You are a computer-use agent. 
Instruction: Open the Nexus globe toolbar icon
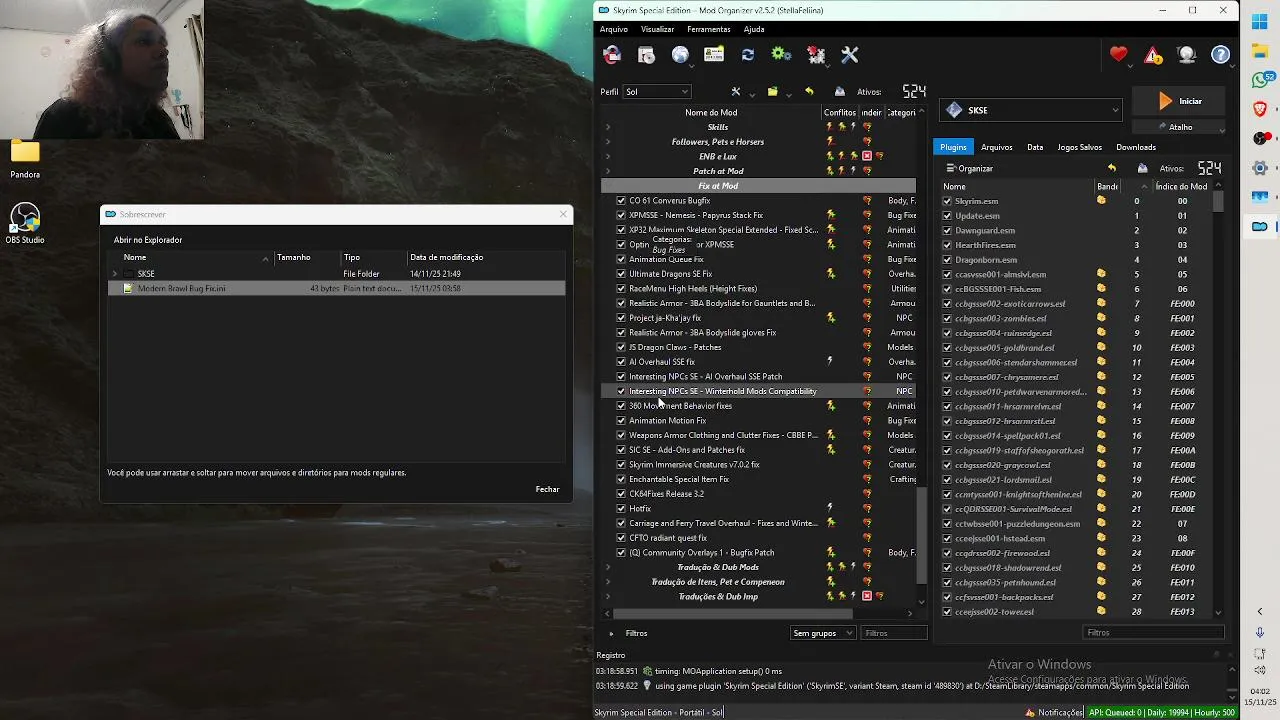point(680,55)
